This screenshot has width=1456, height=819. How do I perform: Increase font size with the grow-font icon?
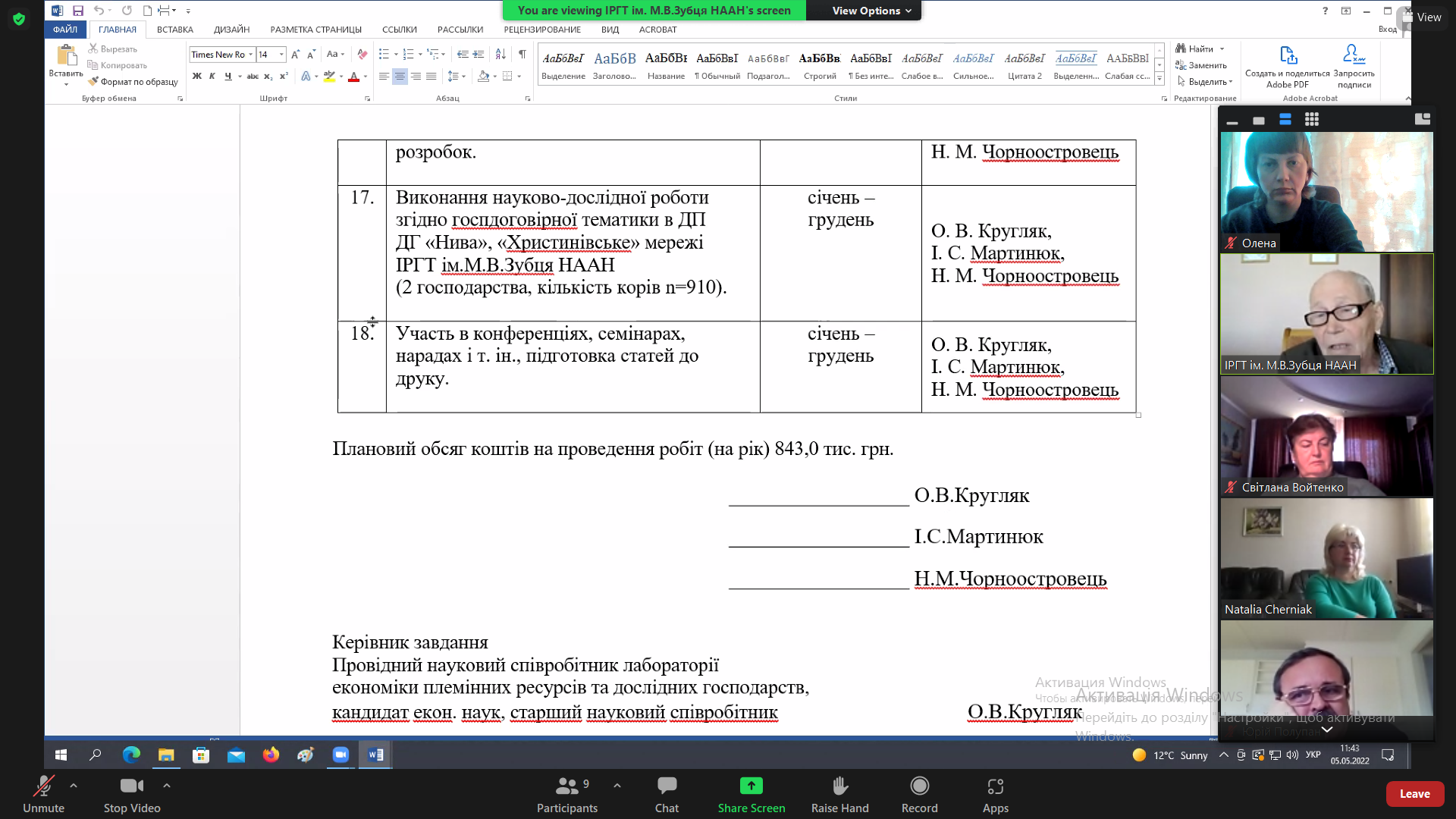[295, 55]
